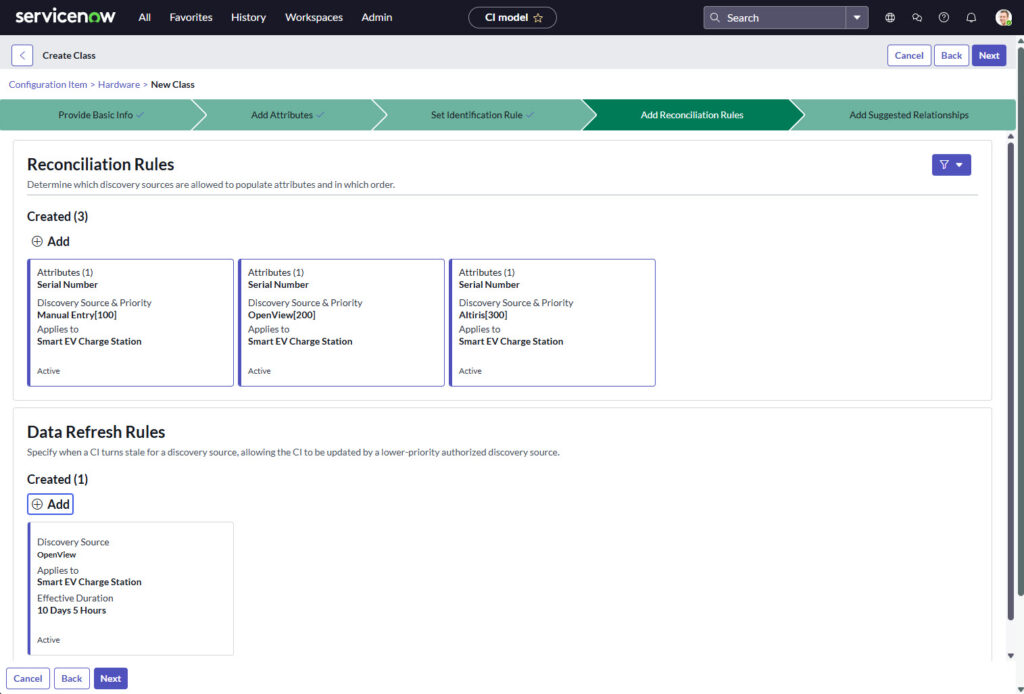The image size is (1024, 694).
Task: Open the filter dropdown in Reconciliation Rules
Action: pyautogui.click(x=951, y=165)
